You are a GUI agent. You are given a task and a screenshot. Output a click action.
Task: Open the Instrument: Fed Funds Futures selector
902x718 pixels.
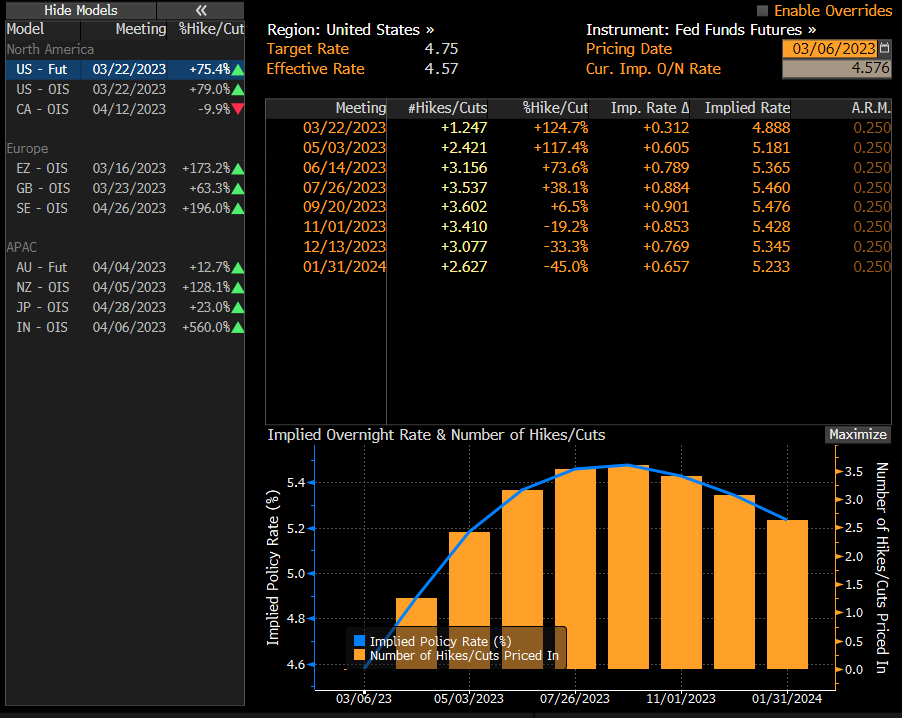point(700,30)
